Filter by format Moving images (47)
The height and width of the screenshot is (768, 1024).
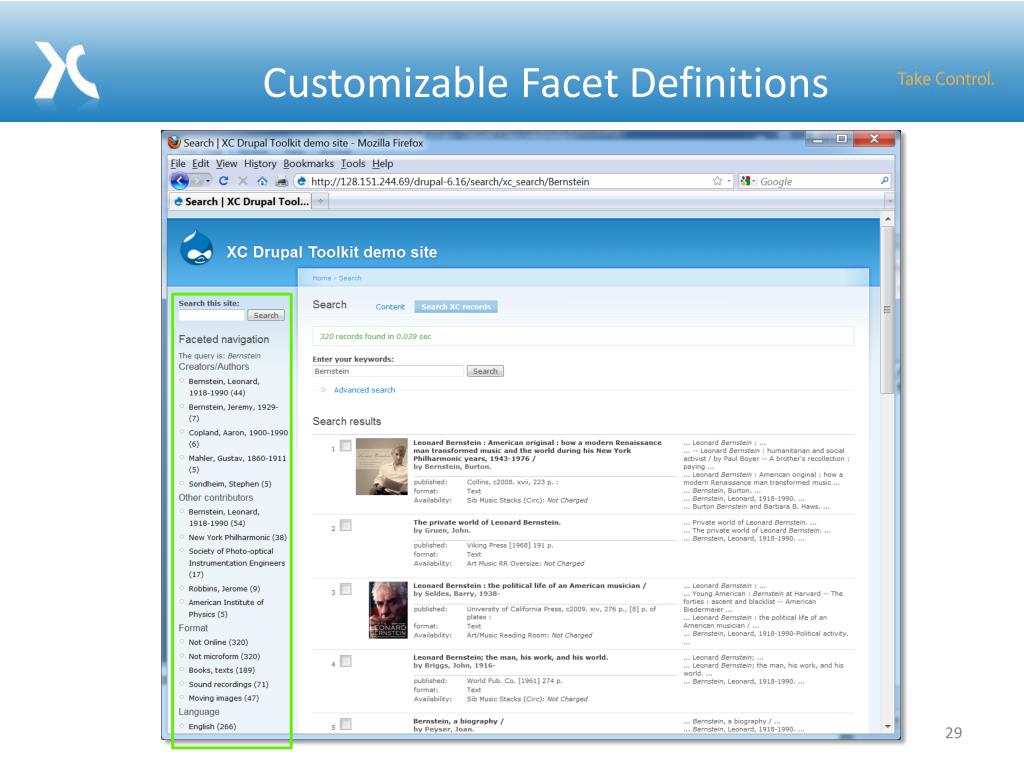coord(223,698)
